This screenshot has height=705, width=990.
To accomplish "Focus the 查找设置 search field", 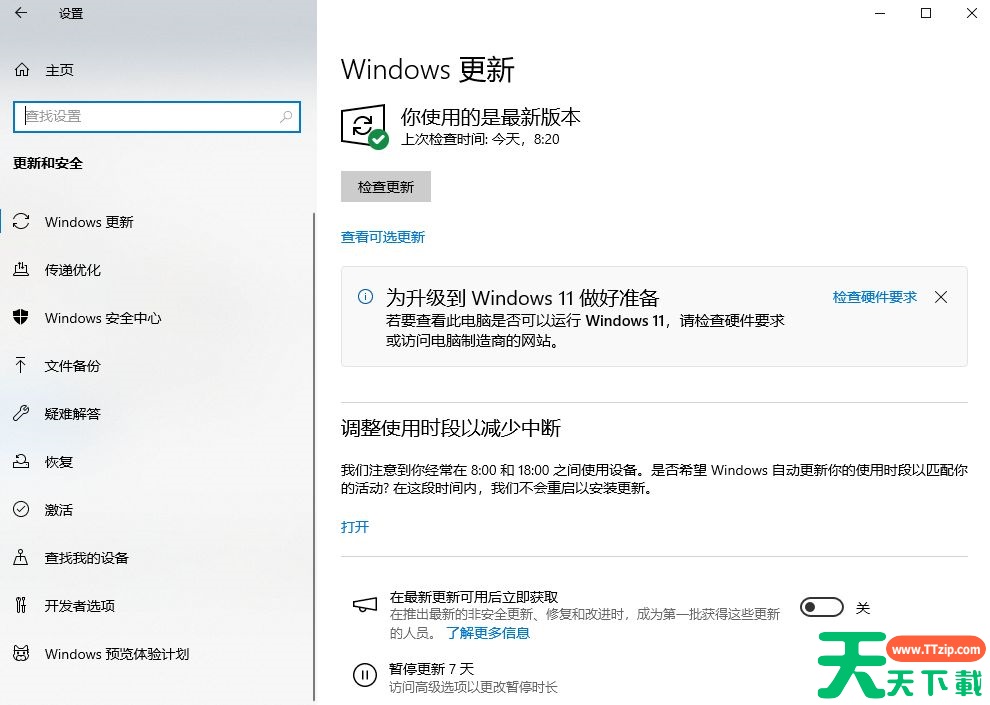I will pos(157,117).
